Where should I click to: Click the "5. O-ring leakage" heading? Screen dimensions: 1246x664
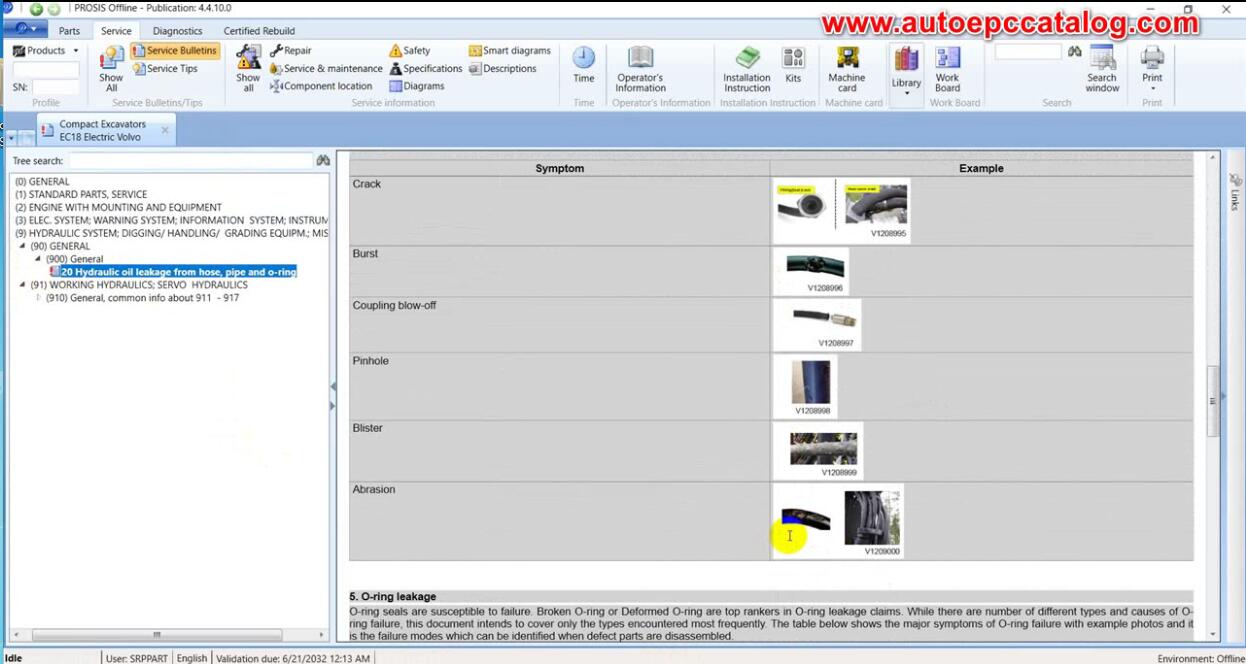392,597
